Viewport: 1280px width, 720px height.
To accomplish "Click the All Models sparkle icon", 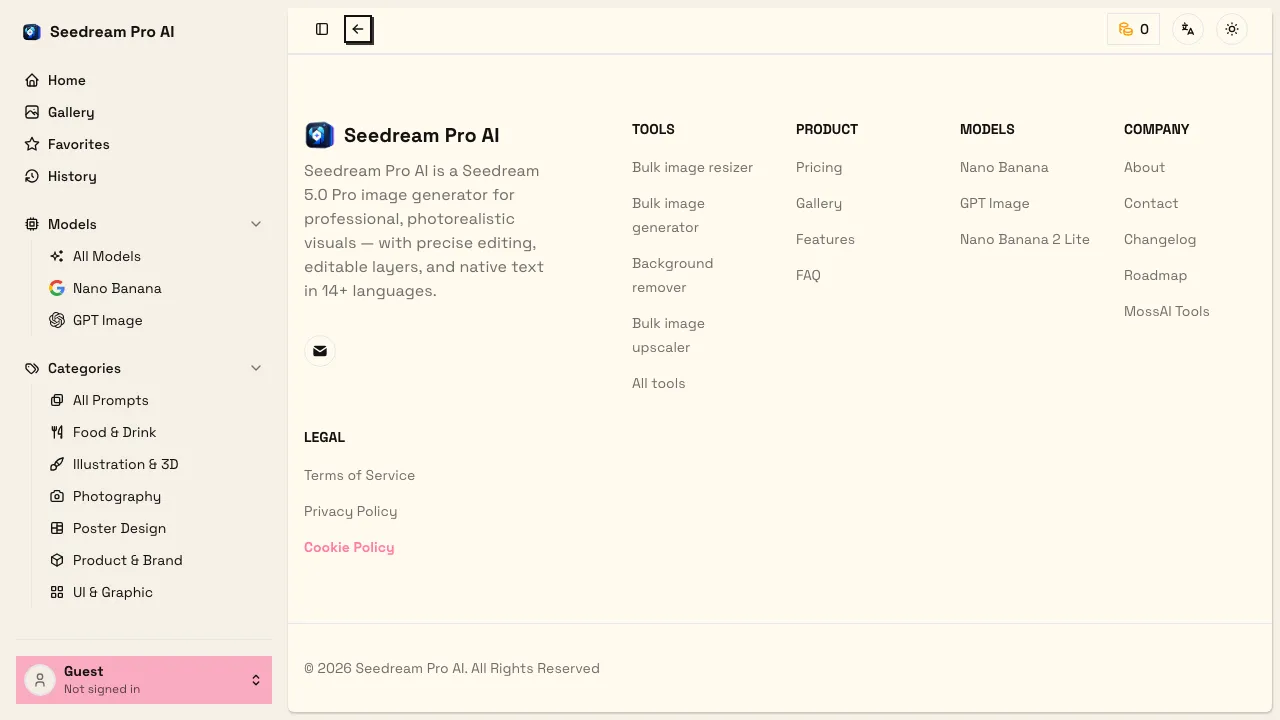I will [57, 256].
